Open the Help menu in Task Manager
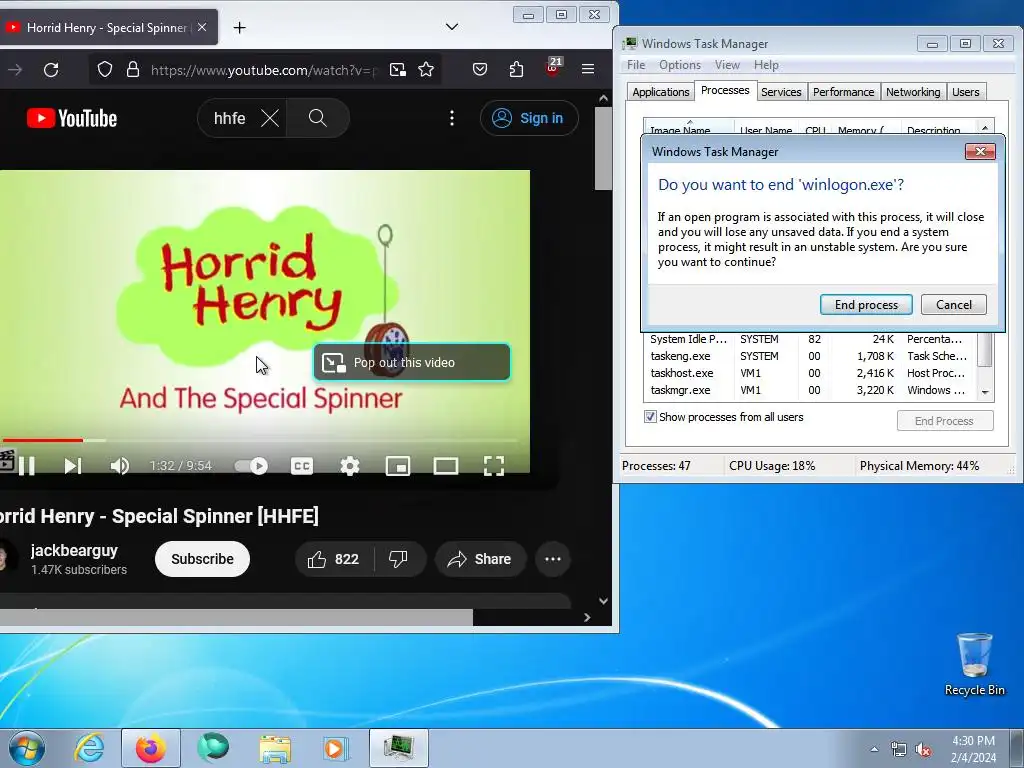The image size is (1024, 768). (766, 65)
